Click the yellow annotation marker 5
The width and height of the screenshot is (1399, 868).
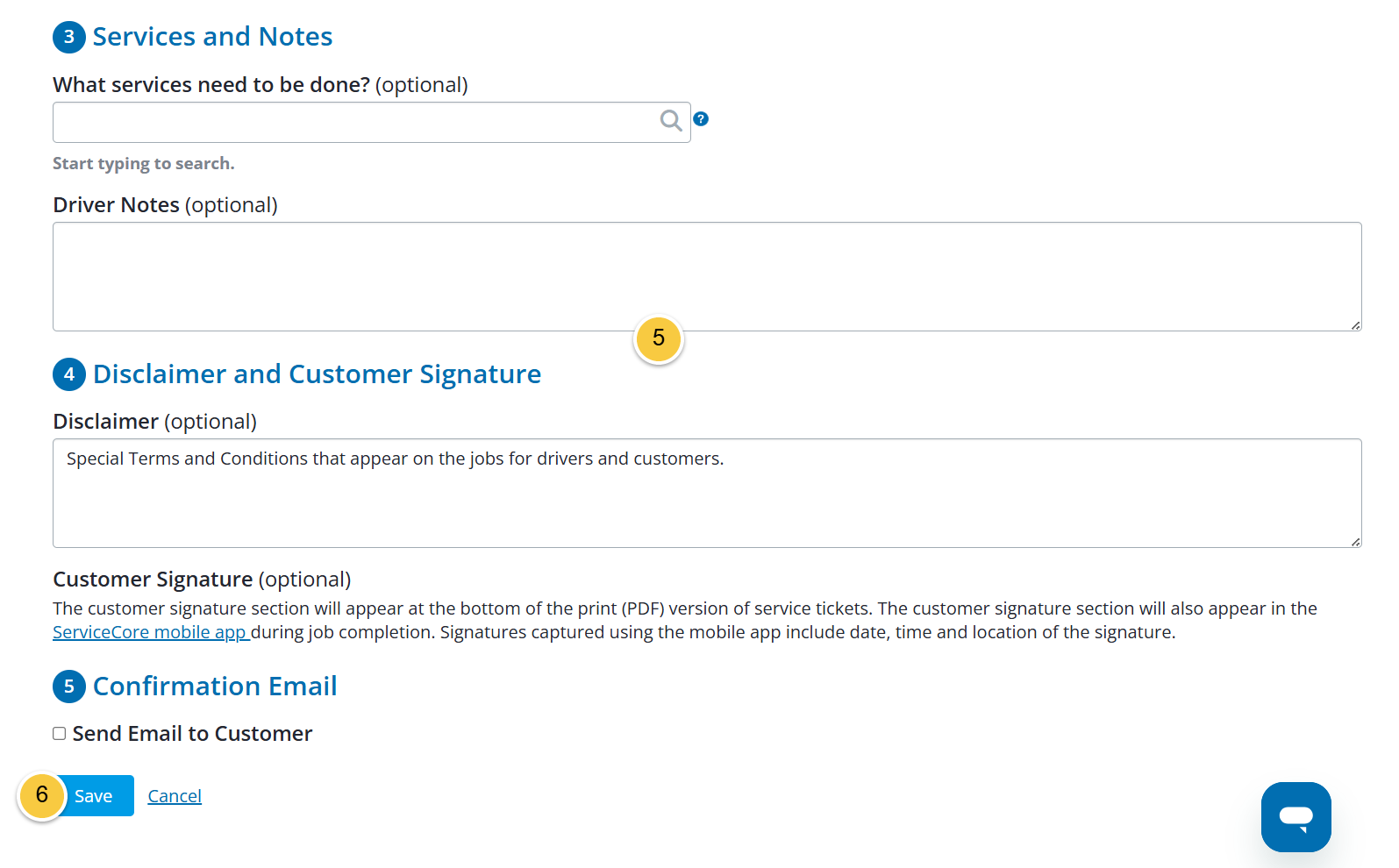tap(659, 339)
